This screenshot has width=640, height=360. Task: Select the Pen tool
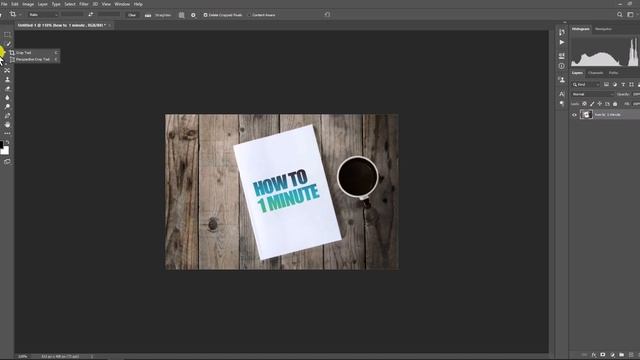point(7,116)
